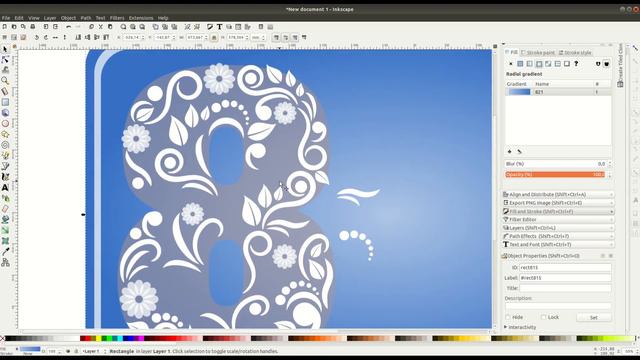The image size is (640, 360).
Task: Select the Tweak objects tool
Action: pos(5,70)
